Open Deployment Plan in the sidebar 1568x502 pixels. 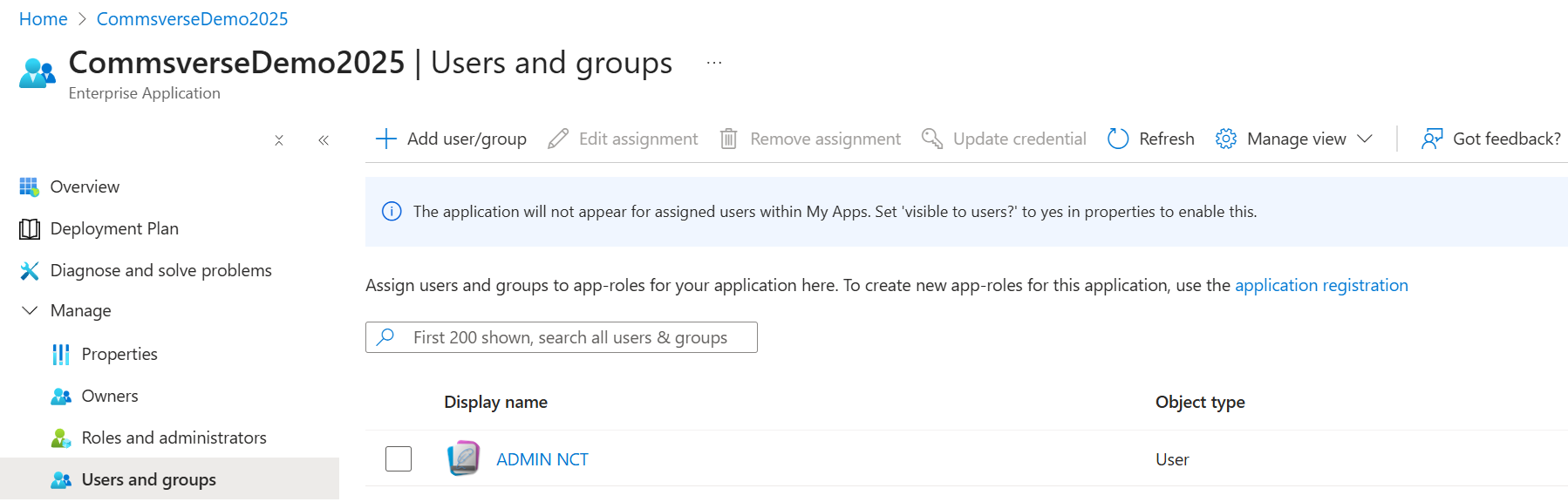pos(114,228)
